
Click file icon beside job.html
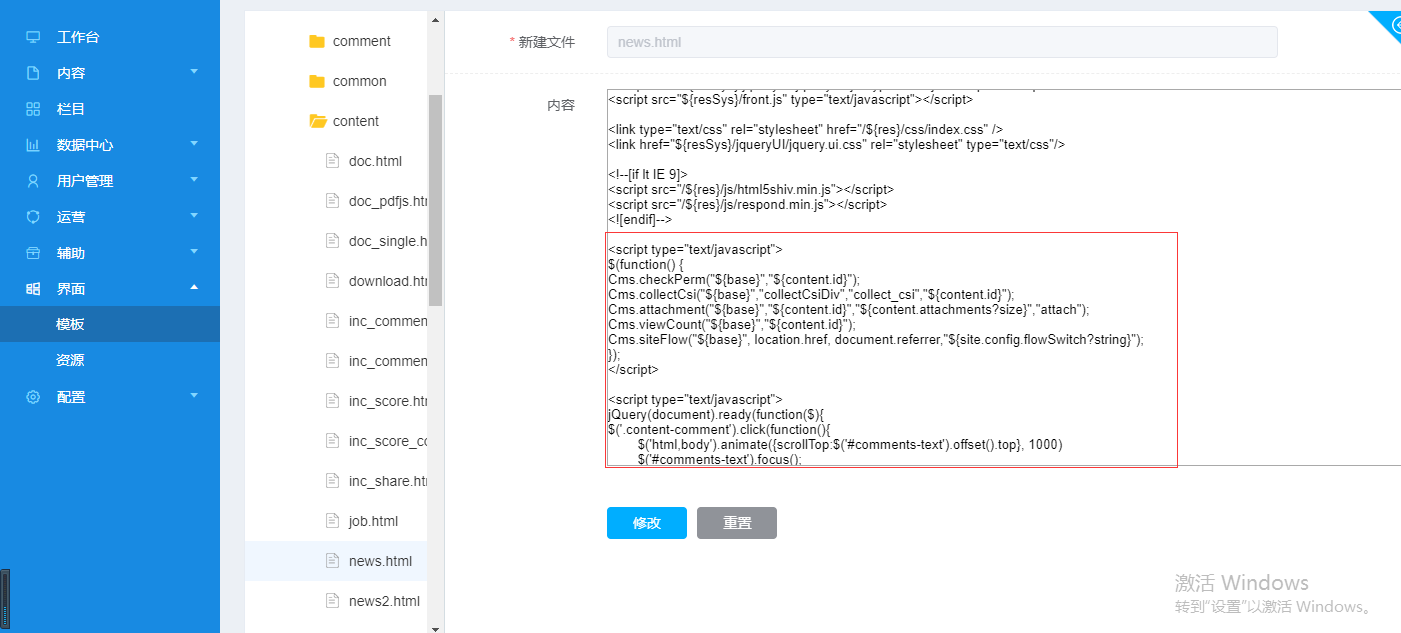click(x=333, y=521)
